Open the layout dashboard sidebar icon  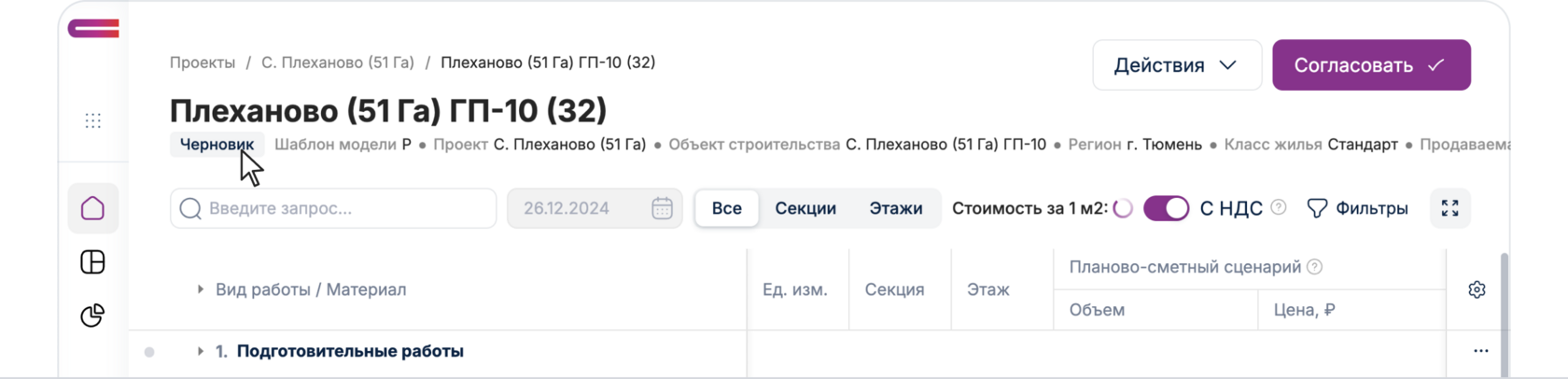coord(92,262)
